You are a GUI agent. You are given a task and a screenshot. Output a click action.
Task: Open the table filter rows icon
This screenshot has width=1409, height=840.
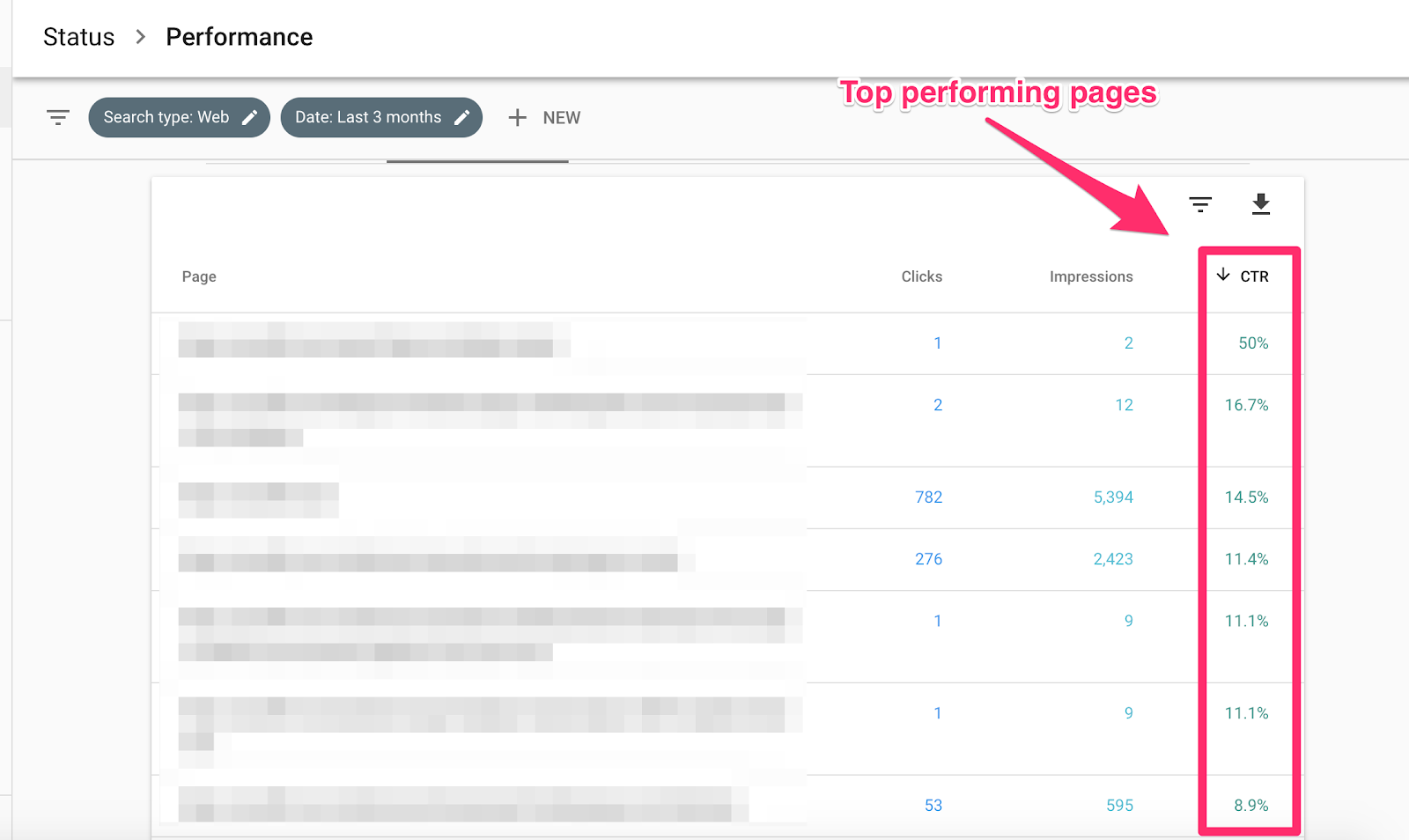pyautogui.click(x=1200, y=205)
